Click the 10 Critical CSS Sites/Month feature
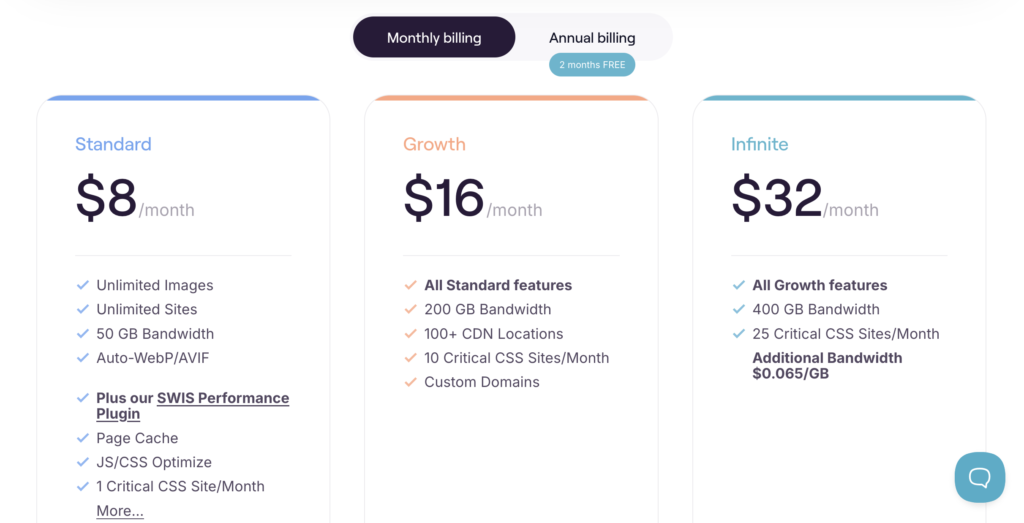The height and width of the screenshot is (523, 1024). [x=516, y=358]
